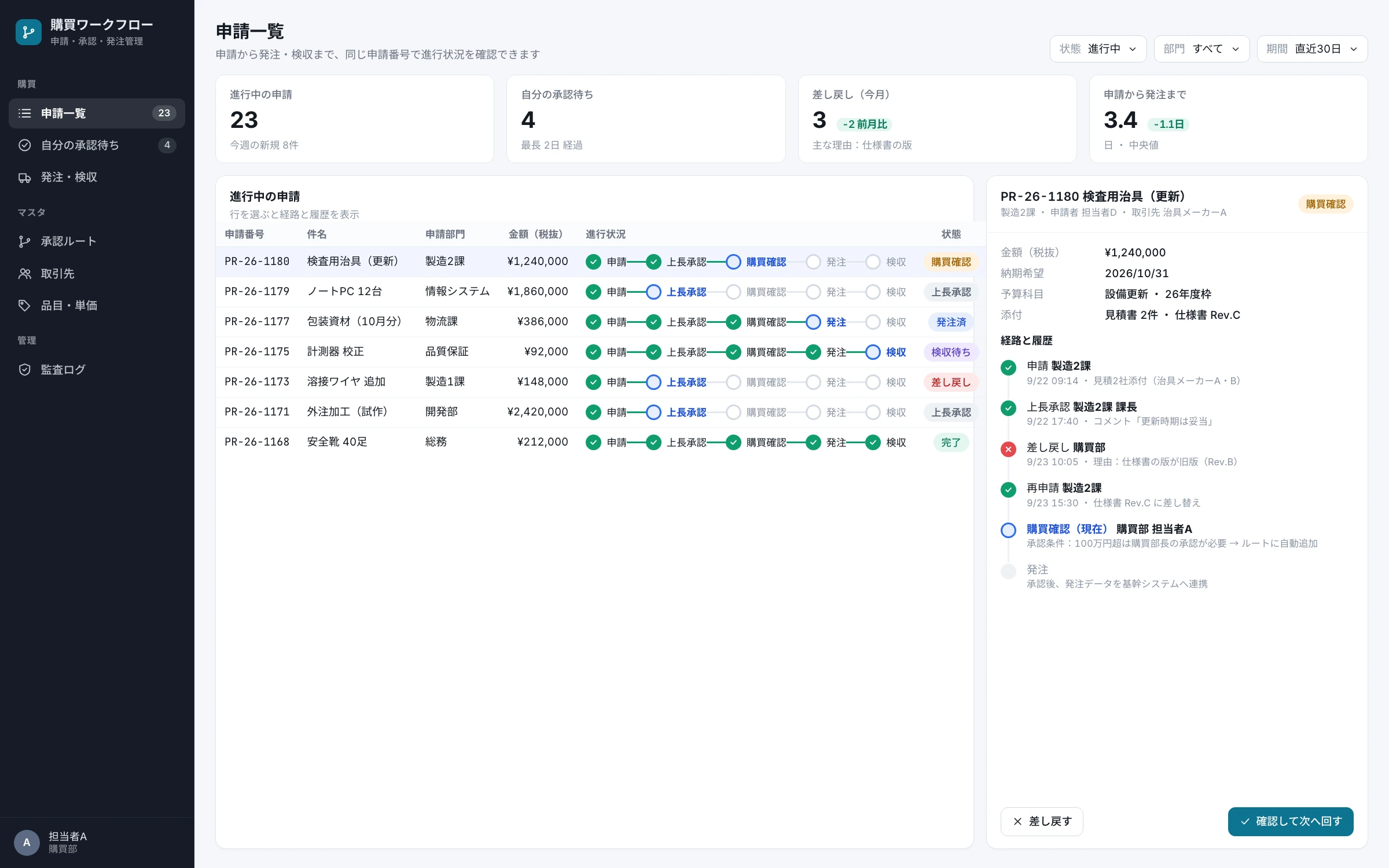Click the green check beside 再申請 製造2課

tap(1008, 490)
